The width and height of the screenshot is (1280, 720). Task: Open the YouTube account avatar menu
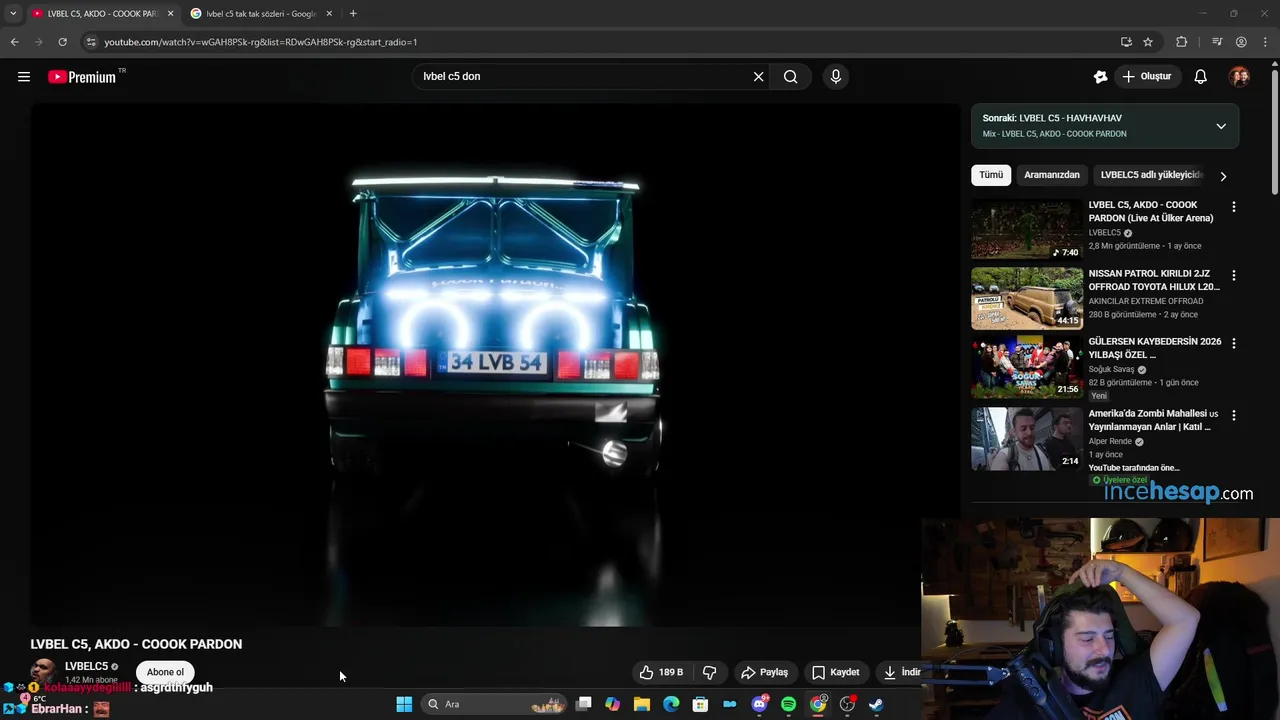(x=1240, y=76)
